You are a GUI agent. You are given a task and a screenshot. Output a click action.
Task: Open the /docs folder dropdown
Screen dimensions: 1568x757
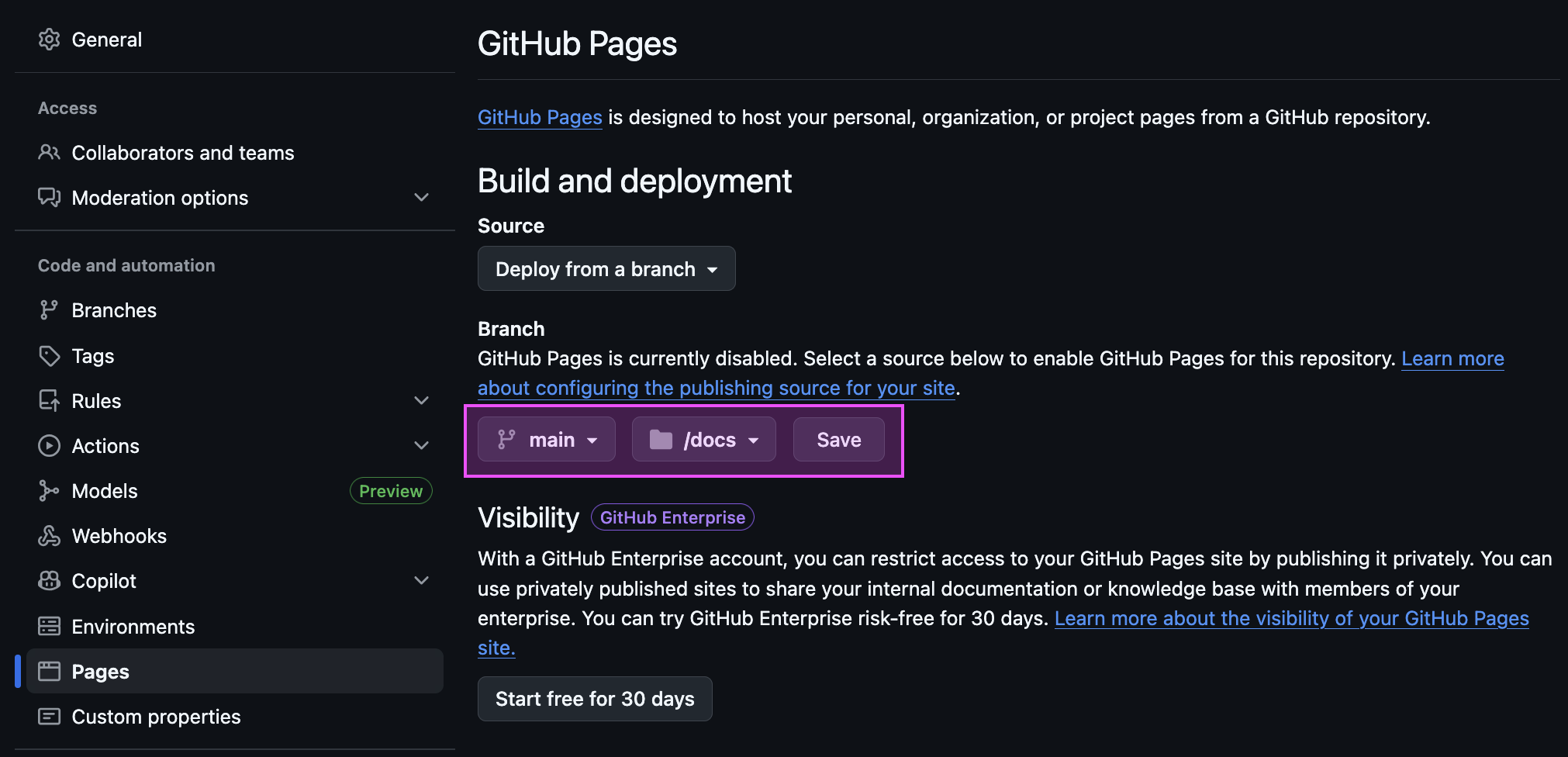tap(703, 440)
